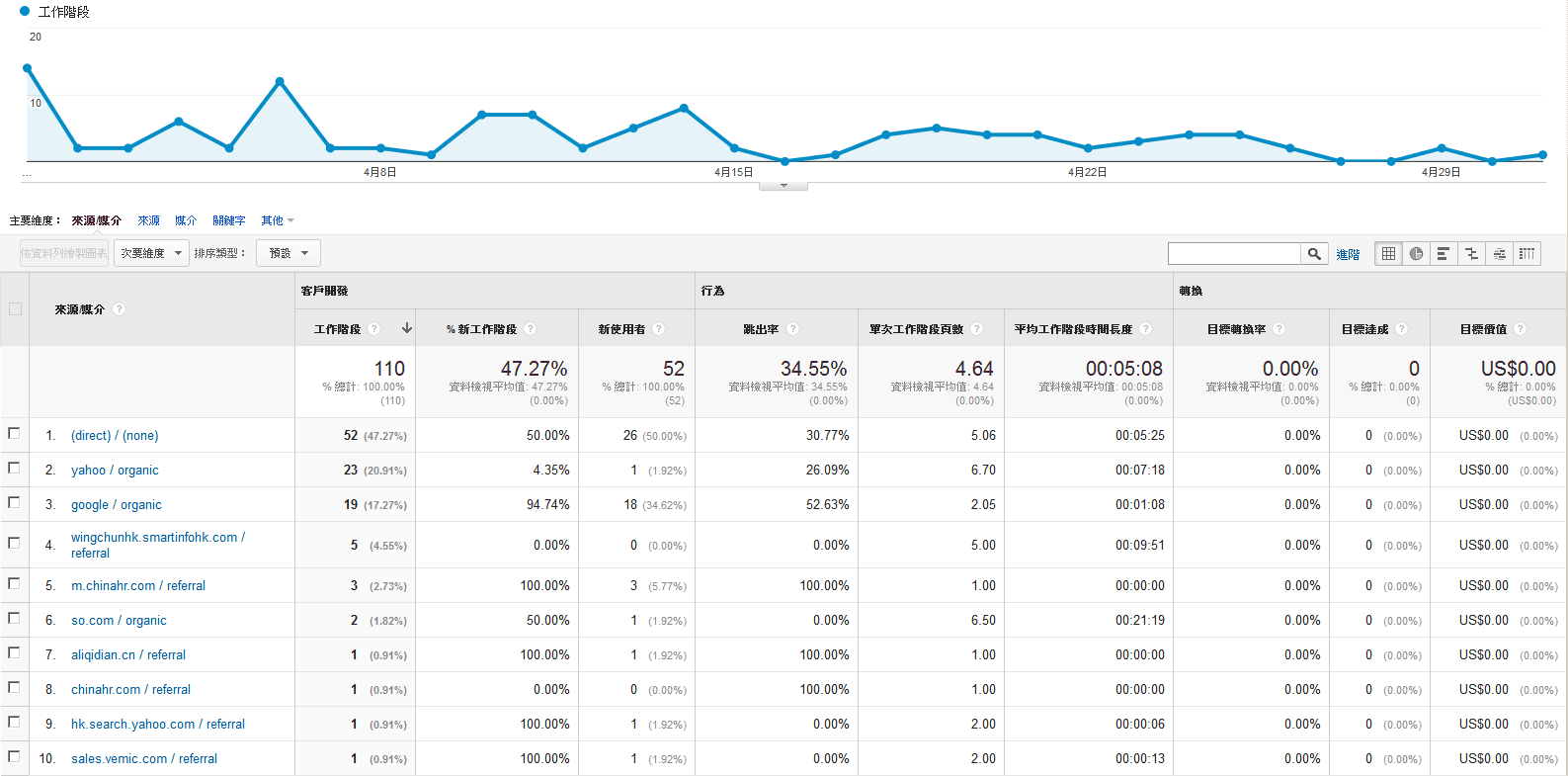
Task: Switch to the performance bar view
Action: point(1444,254)
